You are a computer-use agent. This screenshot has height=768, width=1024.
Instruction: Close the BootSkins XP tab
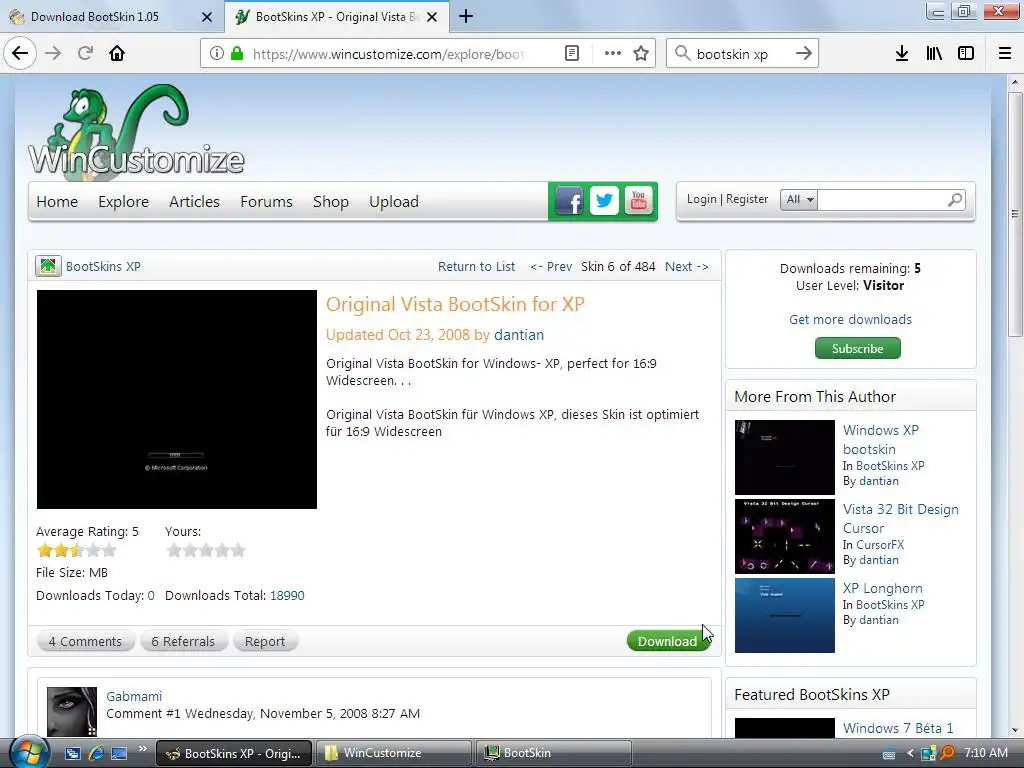pyautogui.click(x=432, y=17)
